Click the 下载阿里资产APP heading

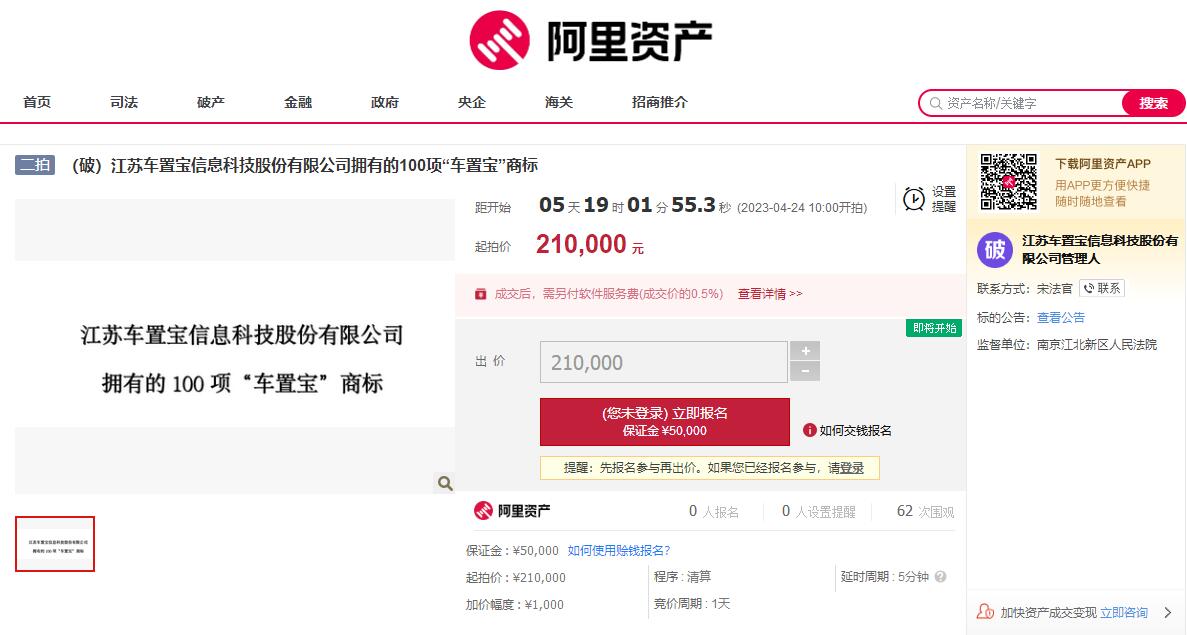tap(1103, 163)
